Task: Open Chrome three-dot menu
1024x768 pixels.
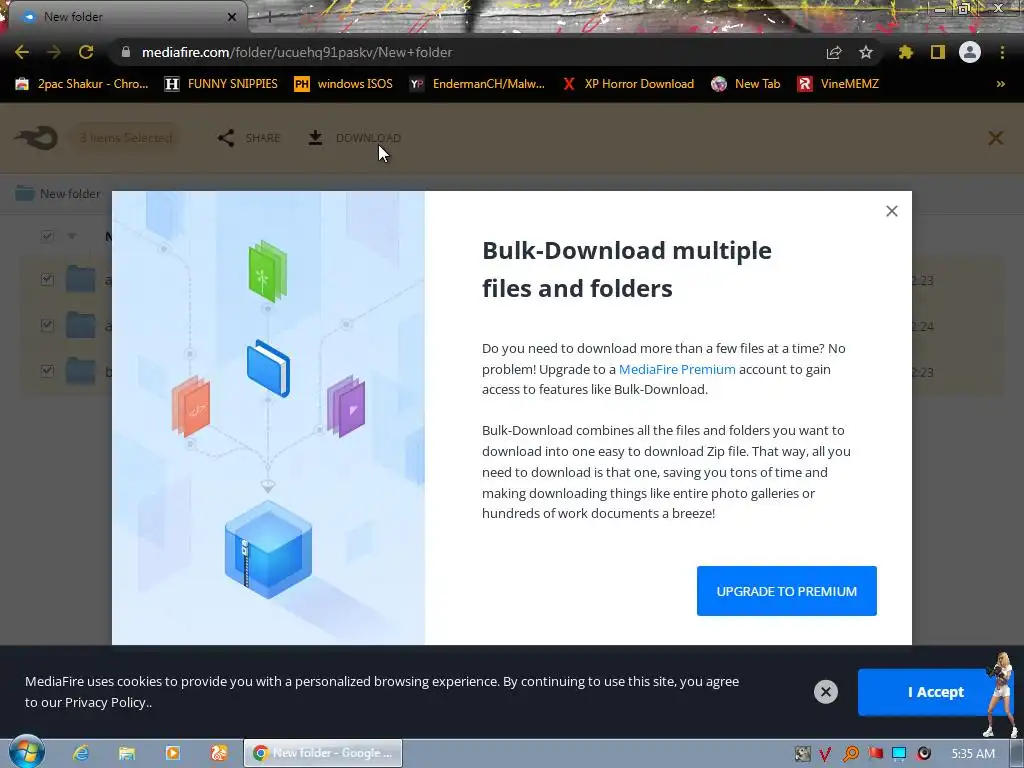Action: tap(1002, 52)
